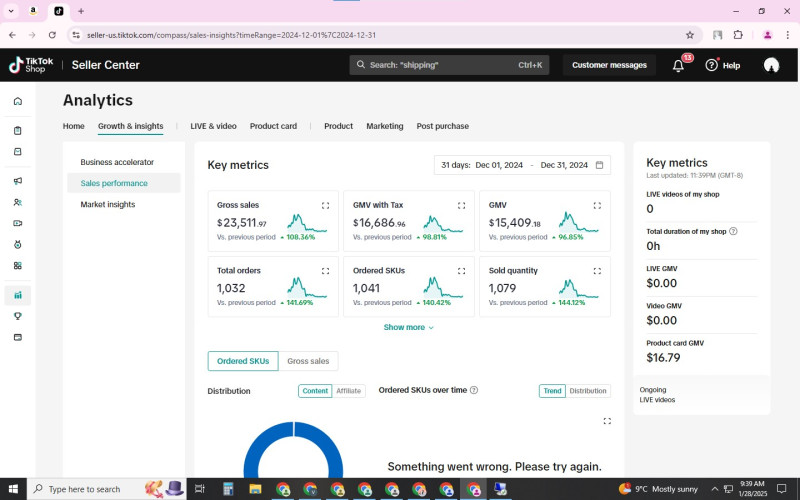Open the Growth medal icon in sidebar

pyautogui.click(x=18, y=244)
